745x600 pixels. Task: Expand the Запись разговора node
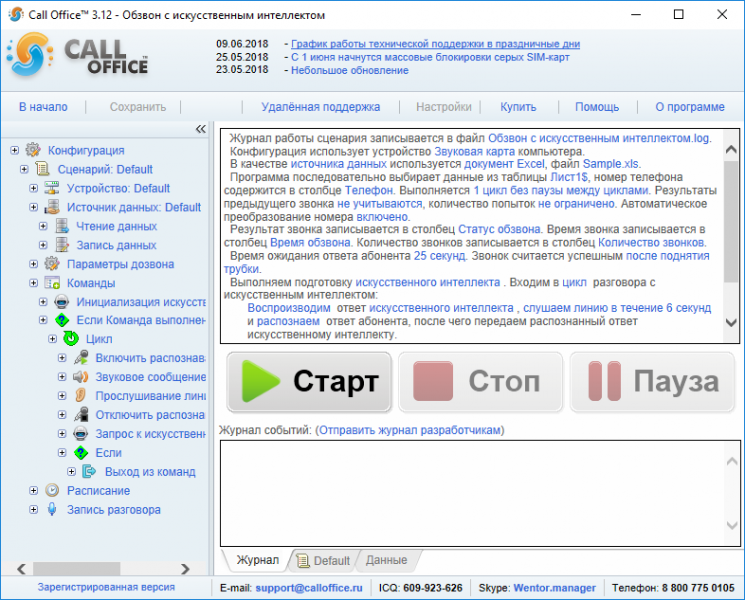click(x=34, y=509)
